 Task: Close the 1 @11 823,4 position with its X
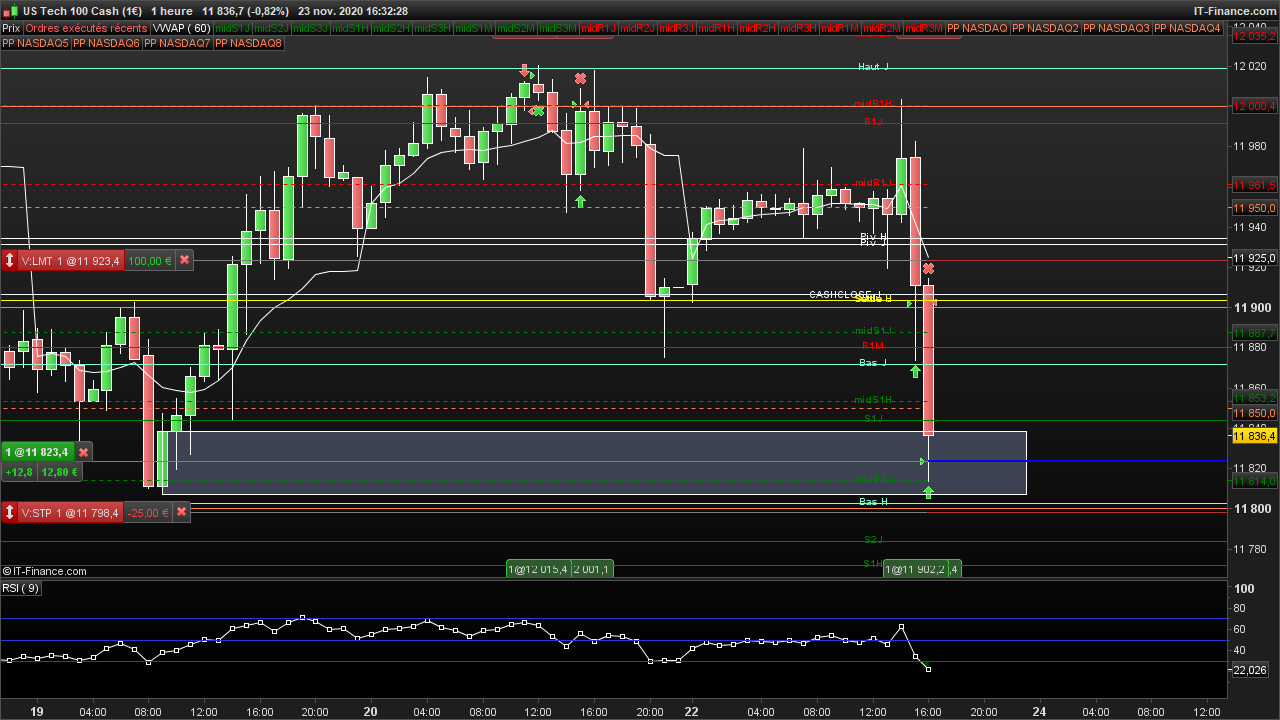[84, 452]
